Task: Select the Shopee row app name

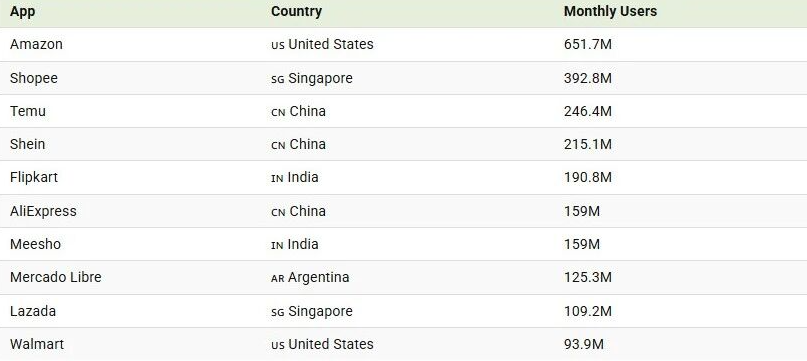Action: pos(33,78)
